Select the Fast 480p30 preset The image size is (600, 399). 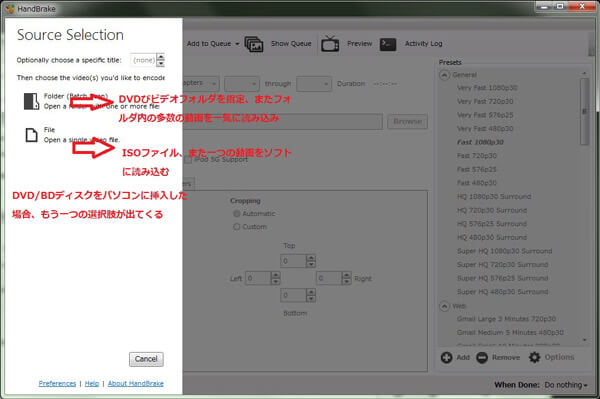click(x=477, y=183)
